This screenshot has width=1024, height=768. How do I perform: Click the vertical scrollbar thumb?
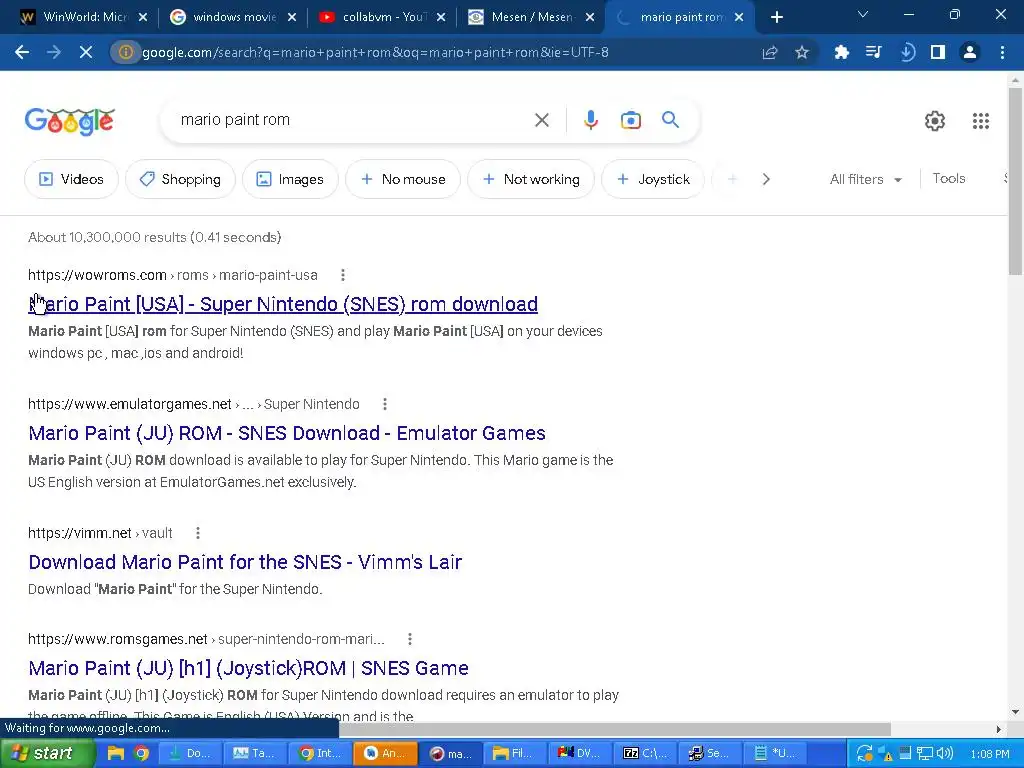pyautogui.click(x=1015, y=182)
